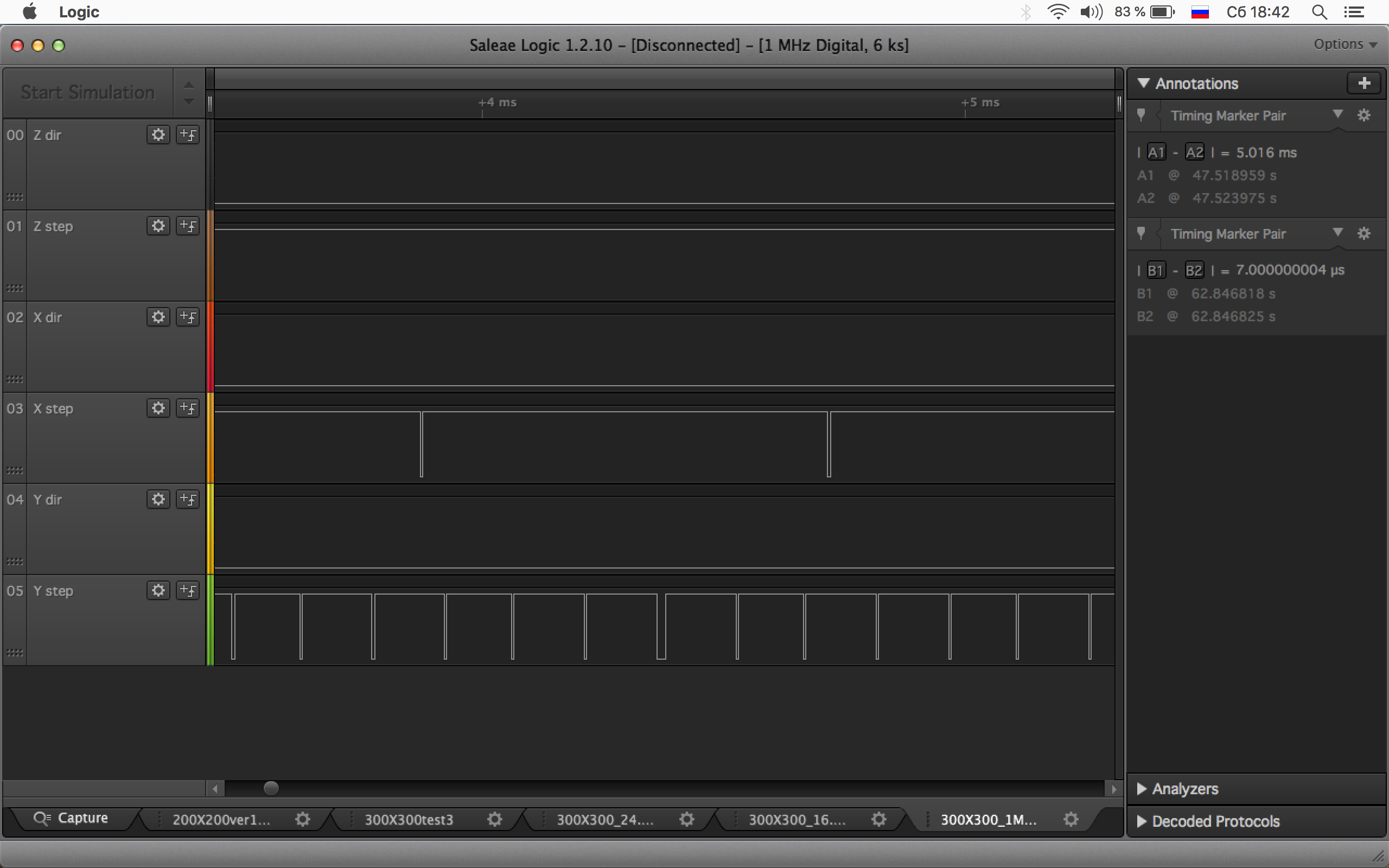This screenshot has height=868, width=1389.
Task: Expand the Analyzers panel
Action: (1184, 789)
